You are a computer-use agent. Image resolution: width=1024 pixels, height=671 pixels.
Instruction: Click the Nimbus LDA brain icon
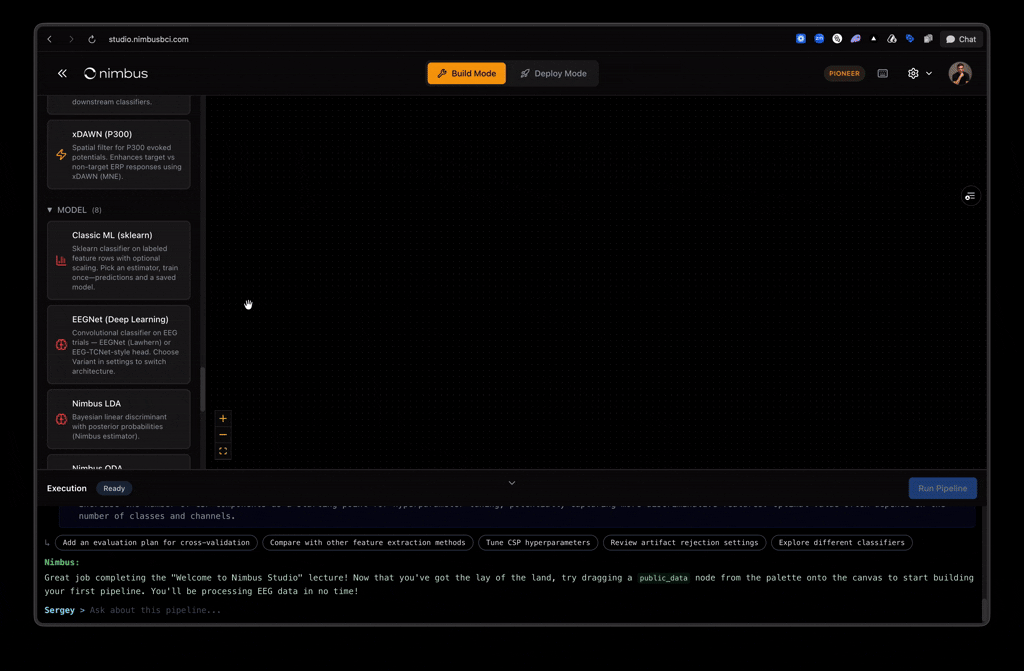61,419
